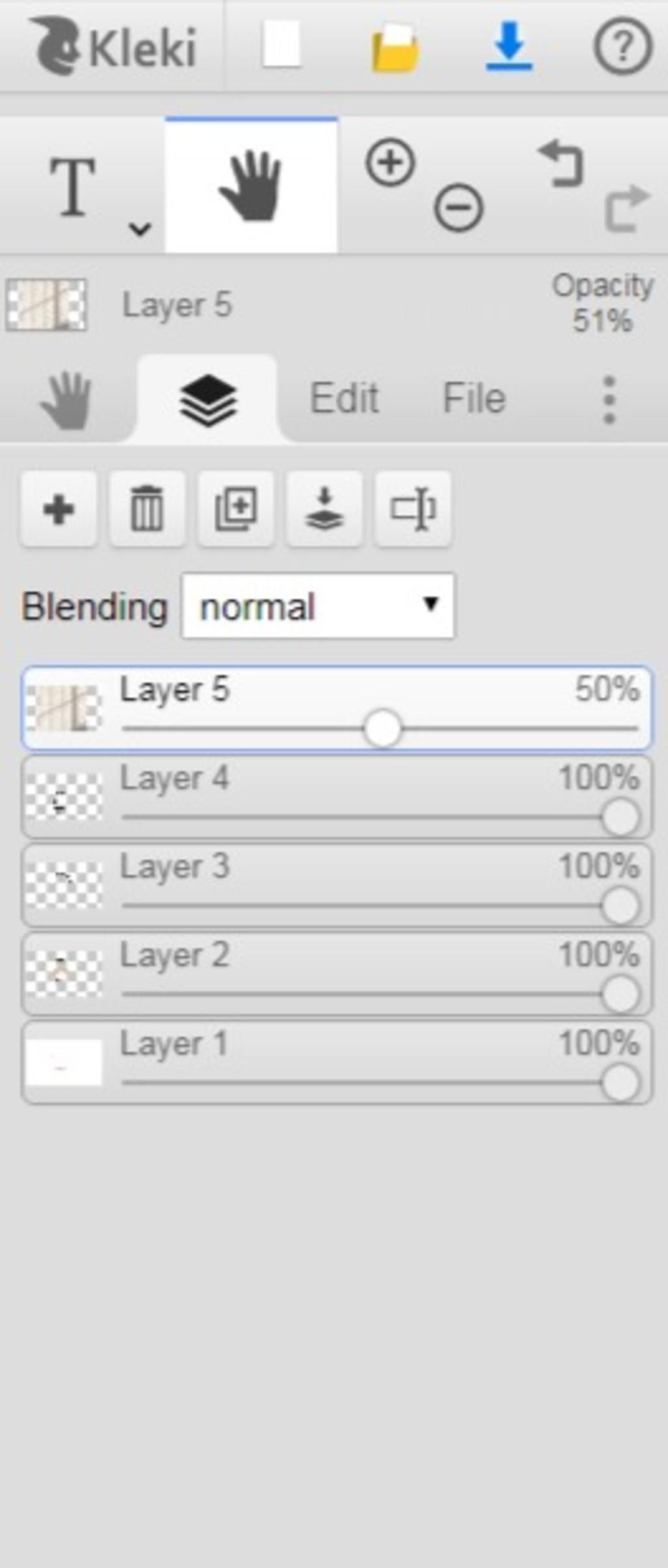Open the three-dot more options menu
The width and height of the screenshot is (668, 1568).
609,400
